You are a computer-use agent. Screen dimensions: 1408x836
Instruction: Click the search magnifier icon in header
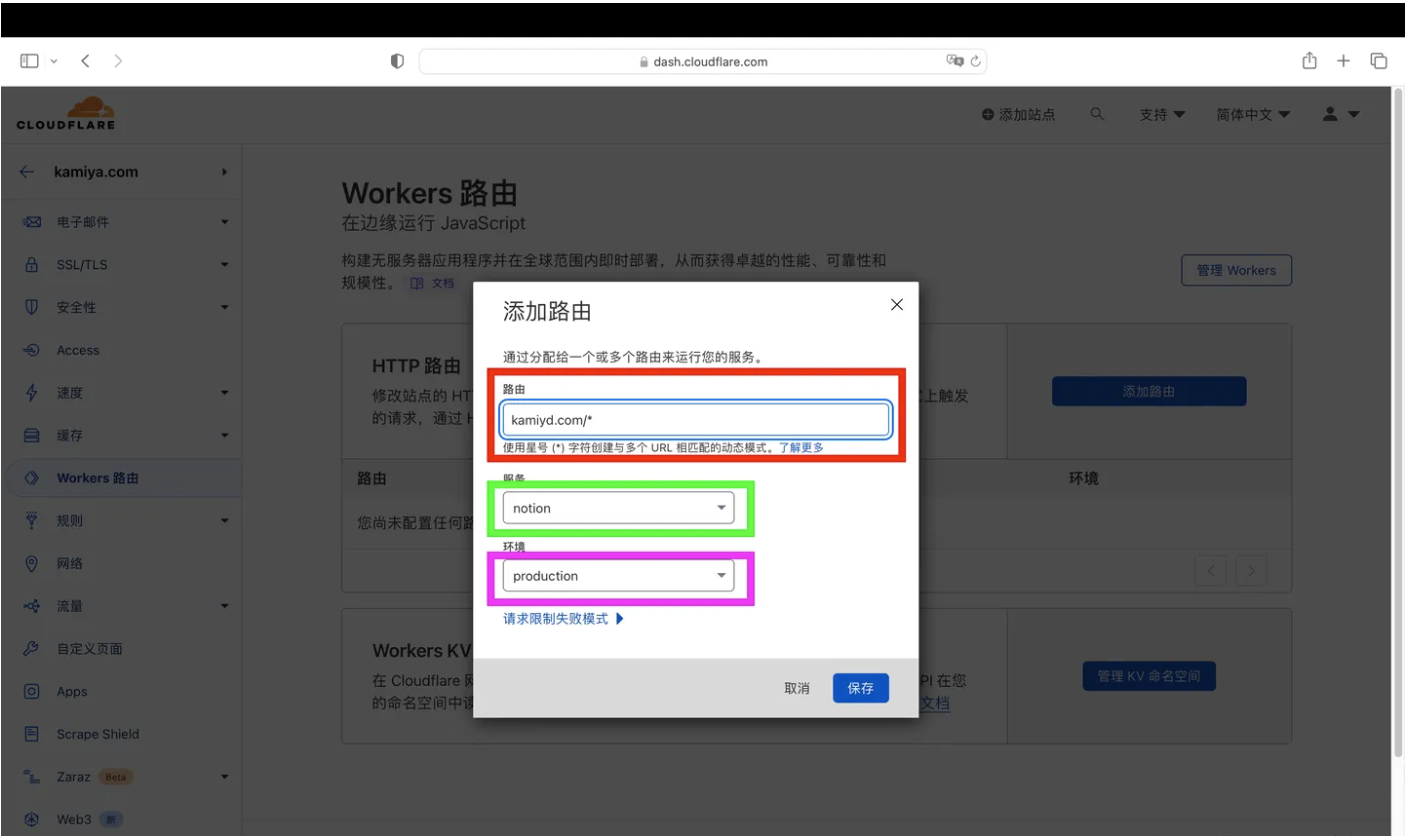point(1097,114)
